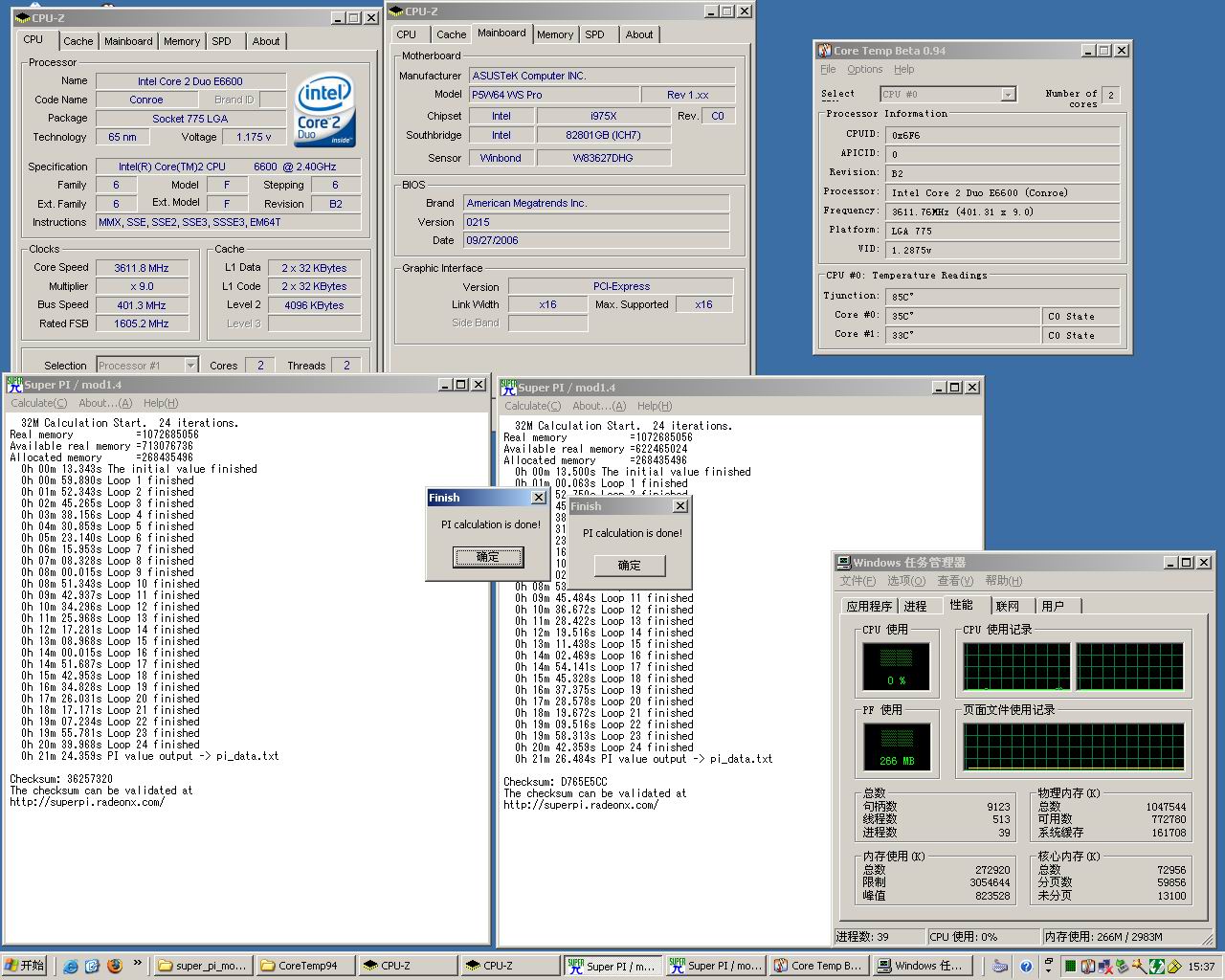The image size is (1225, 980).
Task: Open Task Manager 文件(F) menu
Action: point(857,581)
